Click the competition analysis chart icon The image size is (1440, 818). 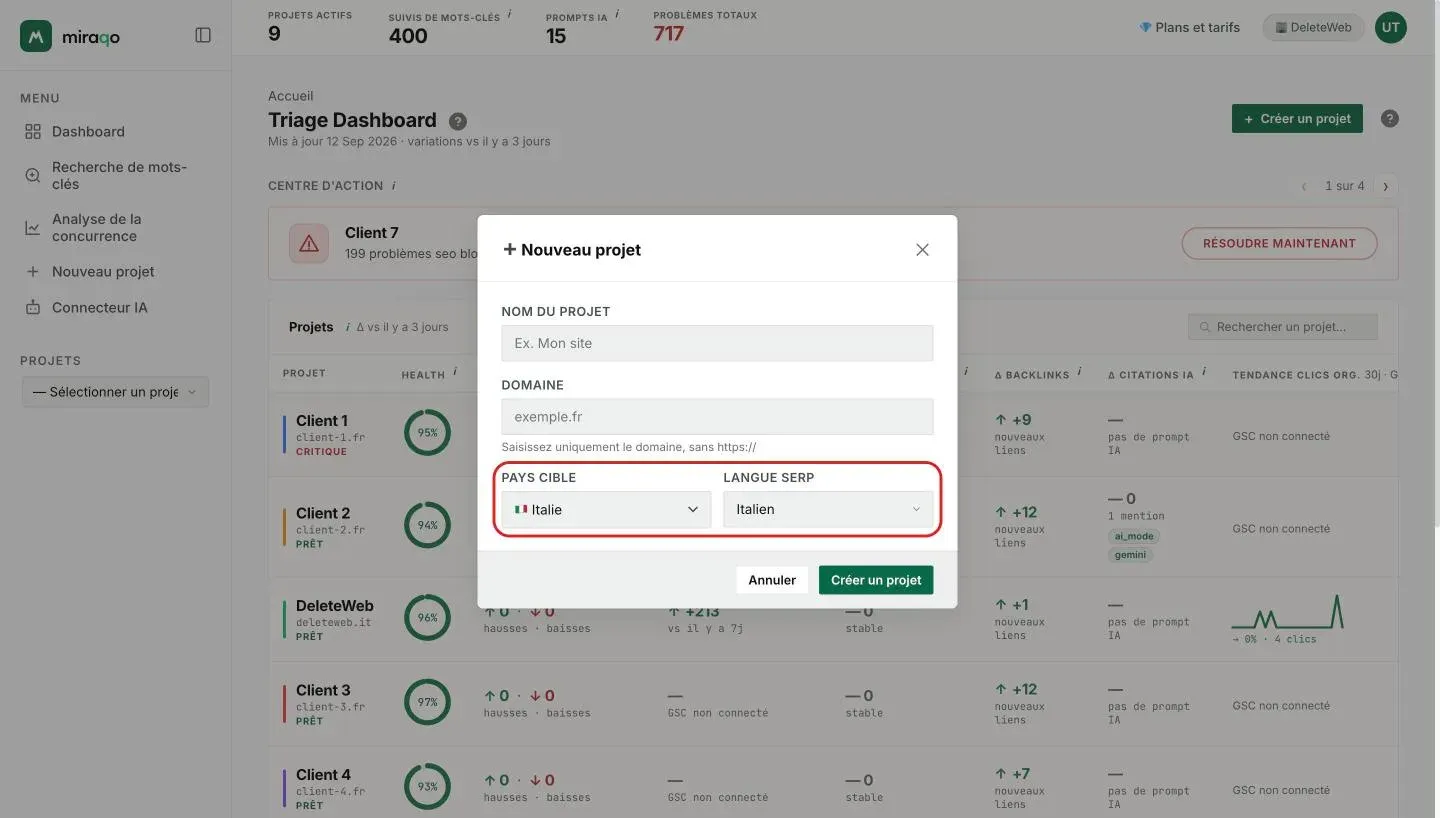coord(33,228)
